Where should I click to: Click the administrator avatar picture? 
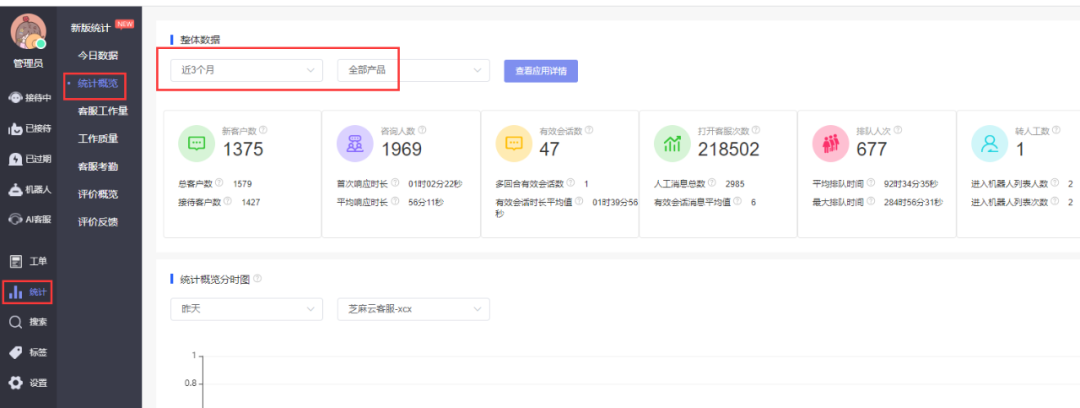28,32
